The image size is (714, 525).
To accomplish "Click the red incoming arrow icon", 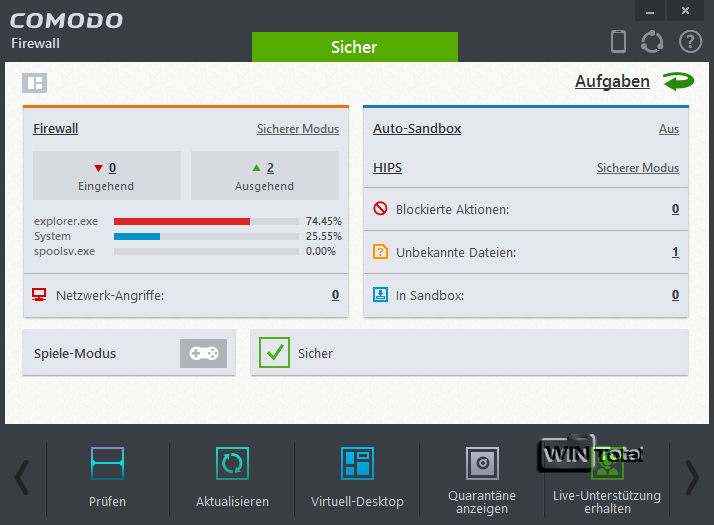I will pyautogui.click(x=98, y=168).
